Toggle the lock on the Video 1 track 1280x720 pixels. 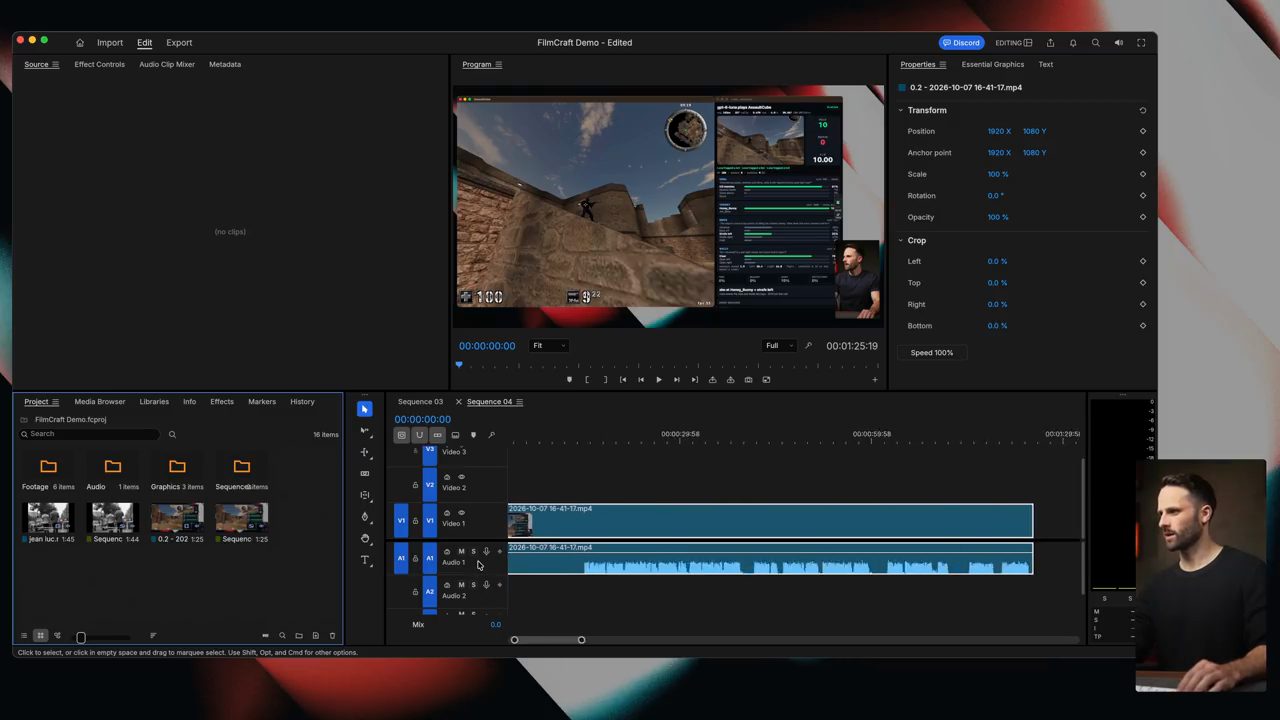pyautogui.click(x=415, y=521)
